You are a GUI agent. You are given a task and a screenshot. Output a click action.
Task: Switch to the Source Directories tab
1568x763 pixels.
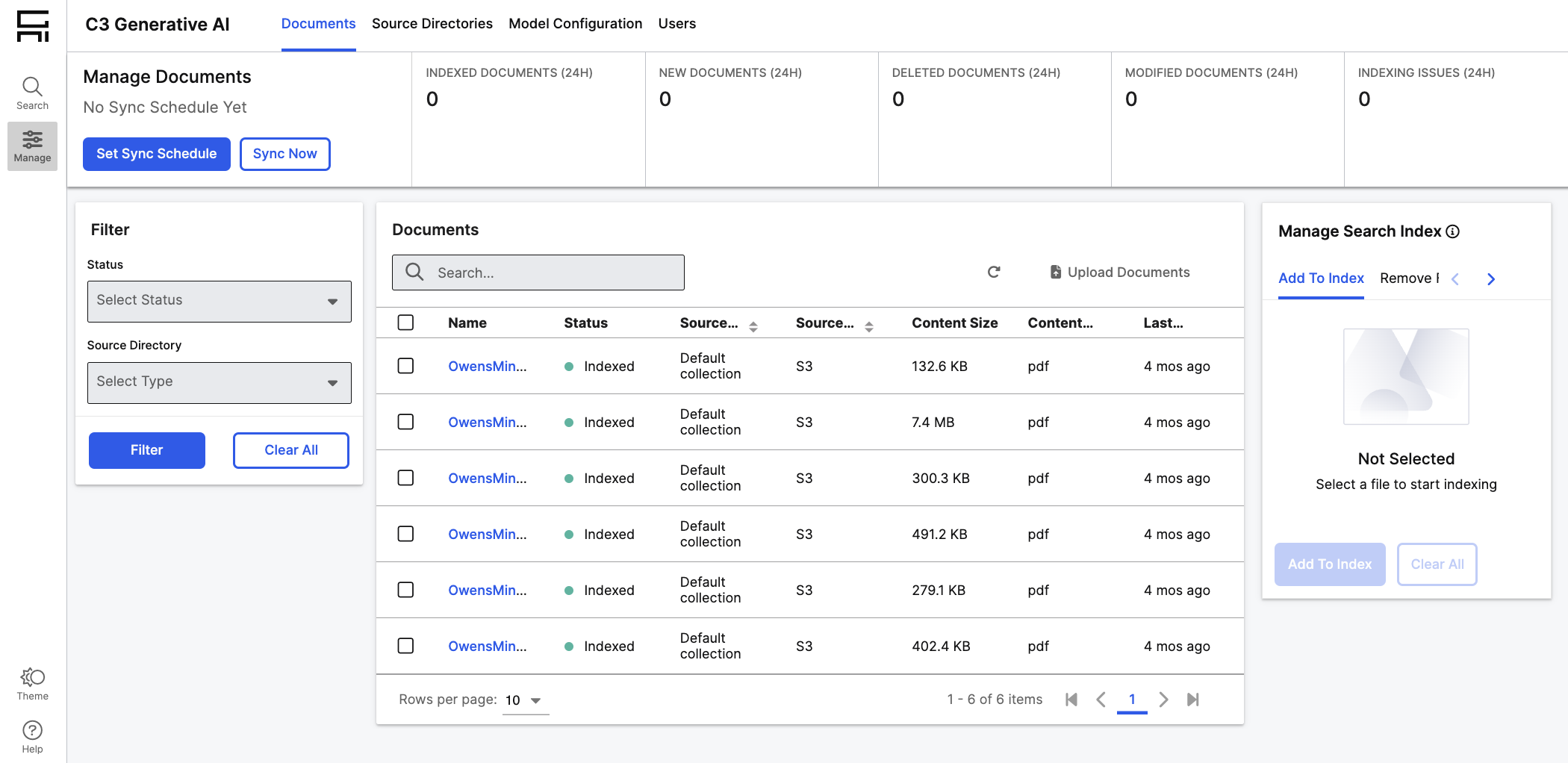tap(432, 24)
